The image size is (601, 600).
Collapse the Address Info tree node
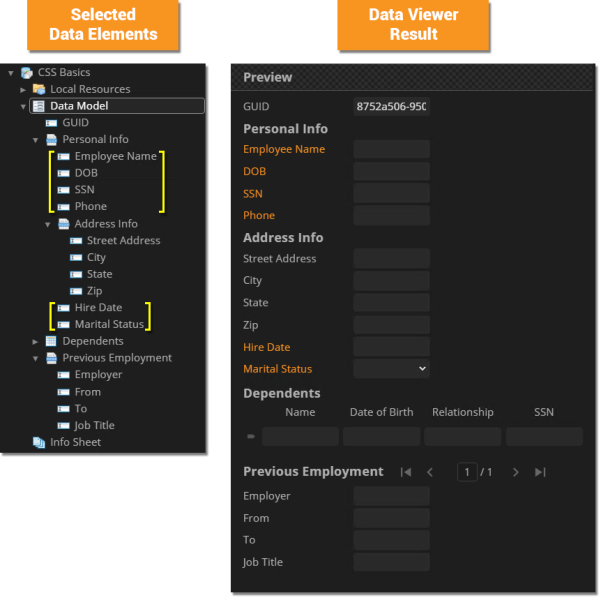(47, 224)
